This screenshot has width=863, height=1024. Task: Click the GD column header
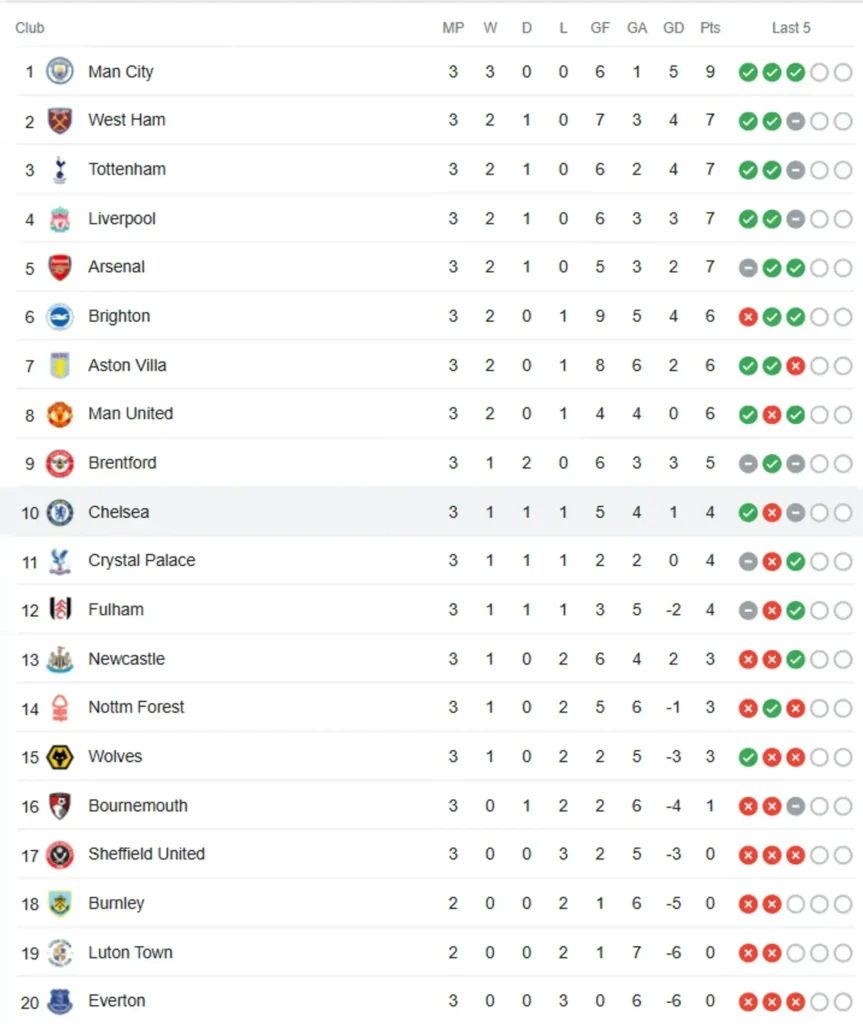pos(673,27)
